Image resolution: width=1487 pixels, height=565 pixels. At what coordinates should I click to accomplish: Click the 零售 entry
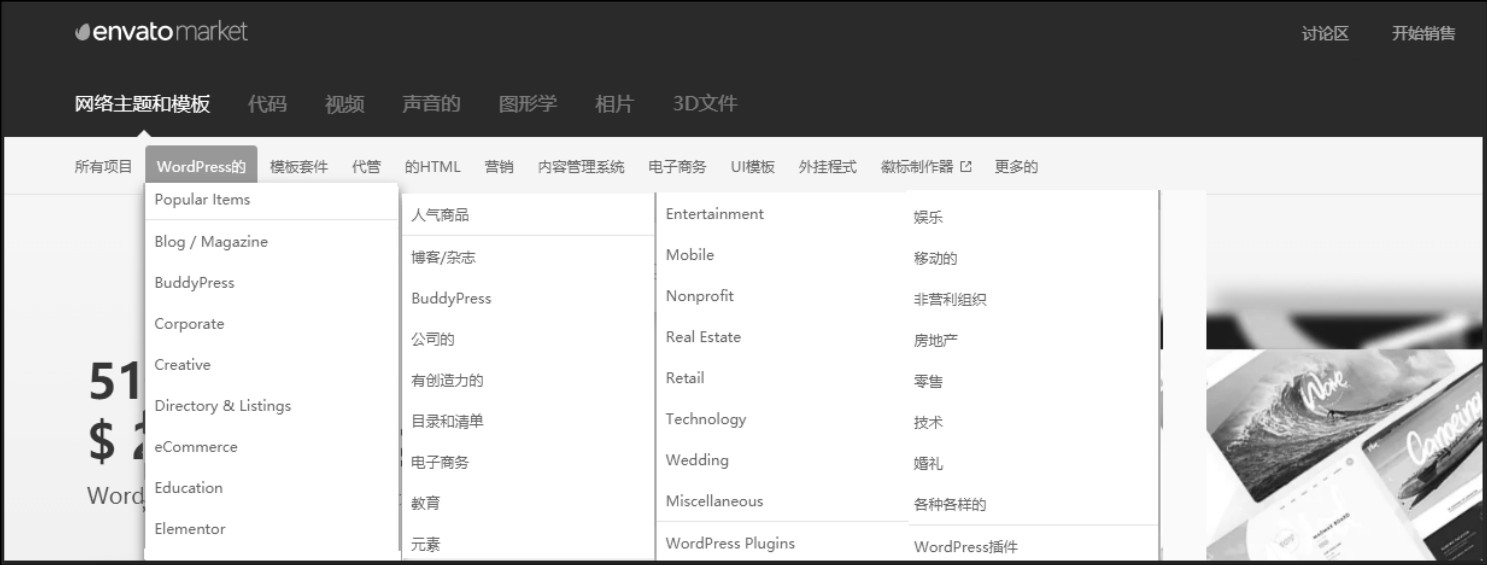tap(928, 382)
